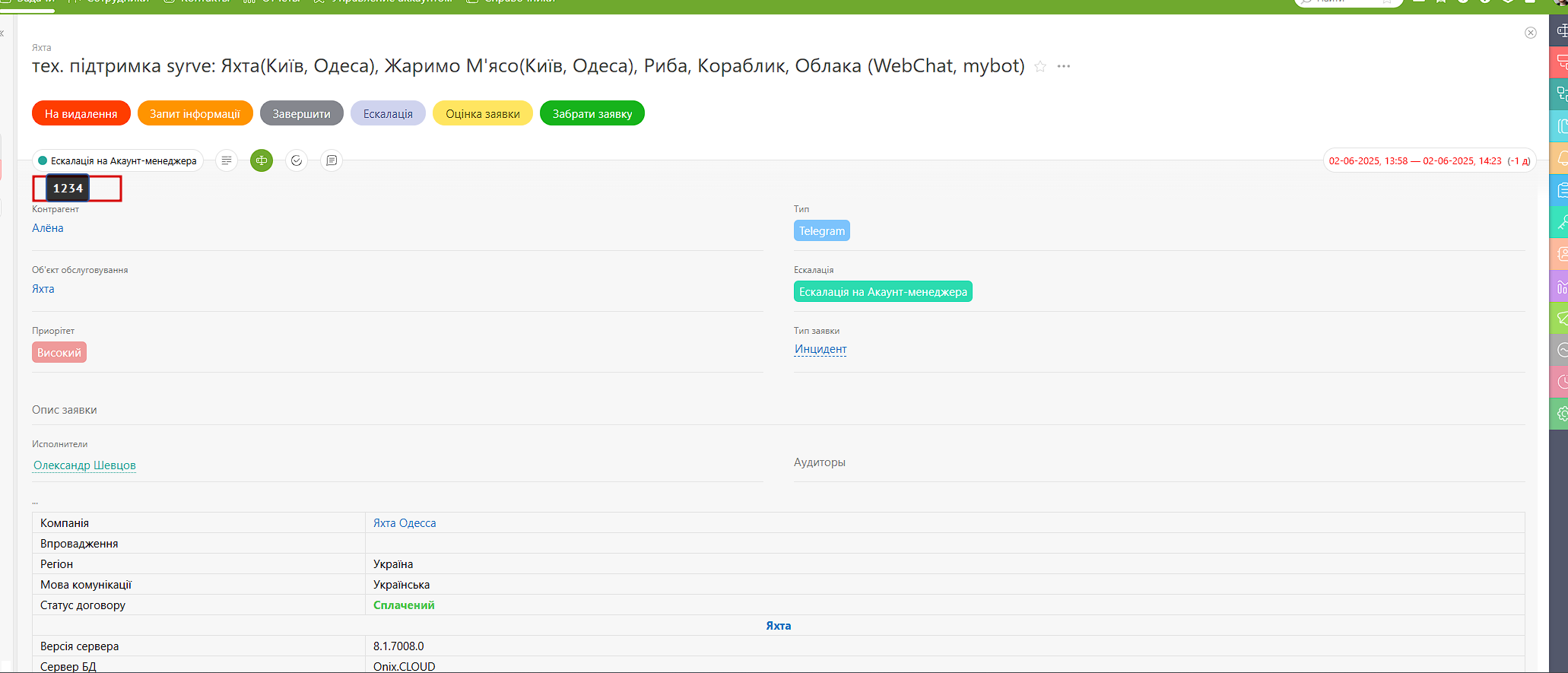Open the checklist circle-check icon
The width and height of the screenshot is (1568, 673).
(x=297, y=160)
